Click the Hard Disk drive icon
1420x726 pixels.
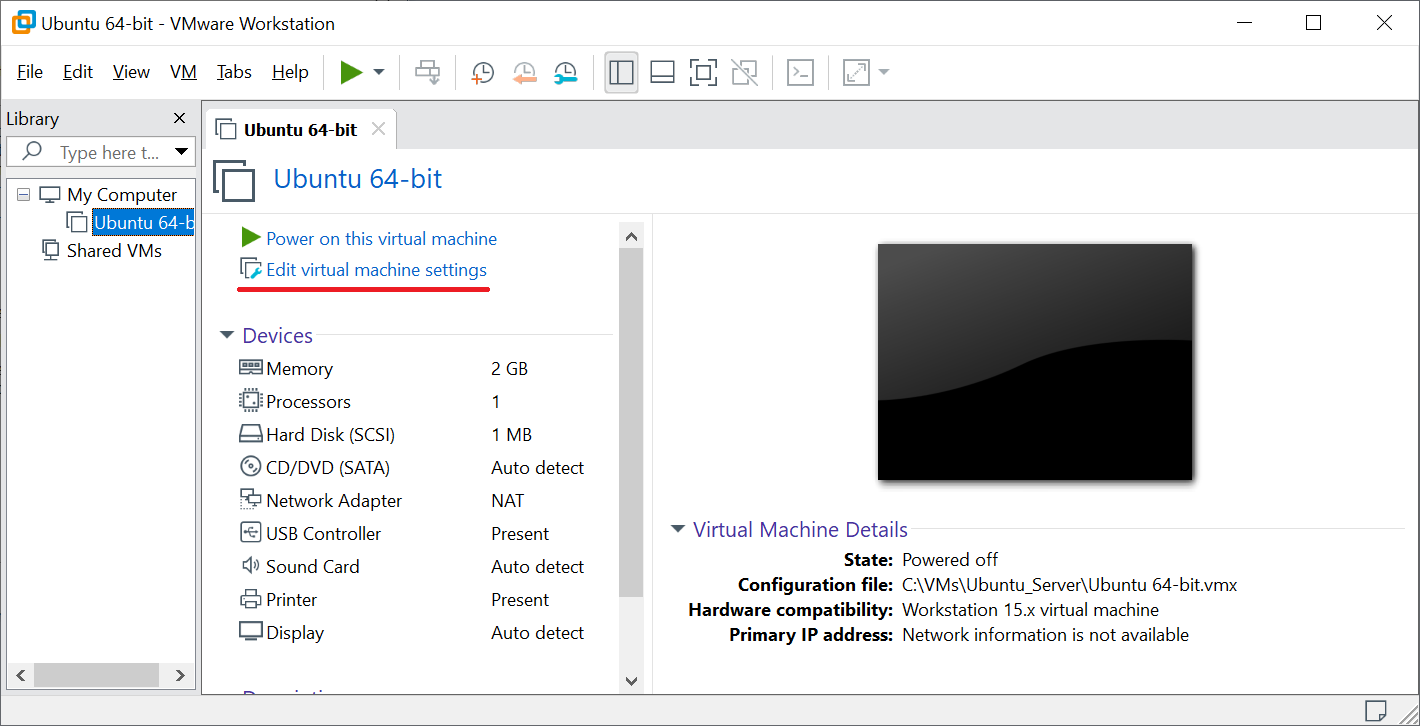click(250, 434)
